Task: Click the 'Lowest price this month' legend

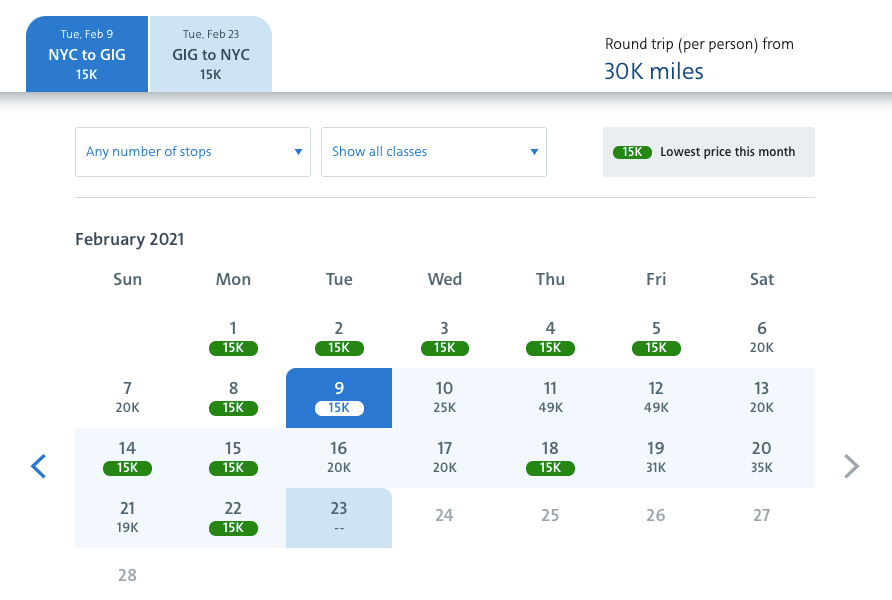Action: click(x=709, y=152)
